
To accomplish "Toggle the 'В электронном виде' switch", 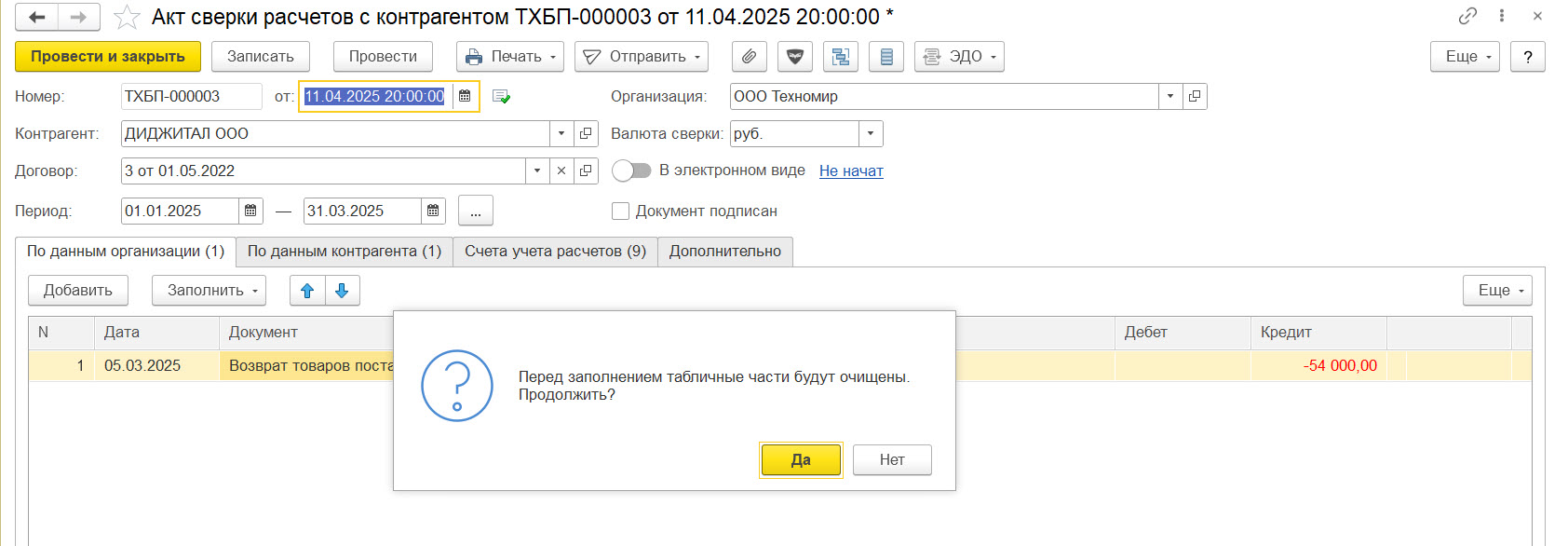I will [631, 171].
